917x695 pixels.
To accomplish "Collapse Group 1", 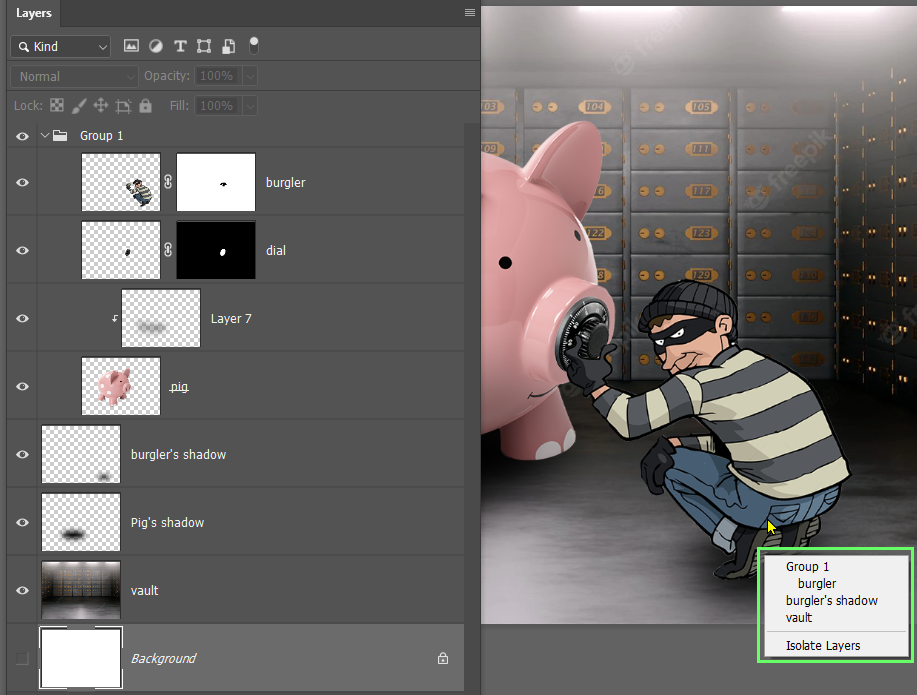I will click(x=44, y=135).
